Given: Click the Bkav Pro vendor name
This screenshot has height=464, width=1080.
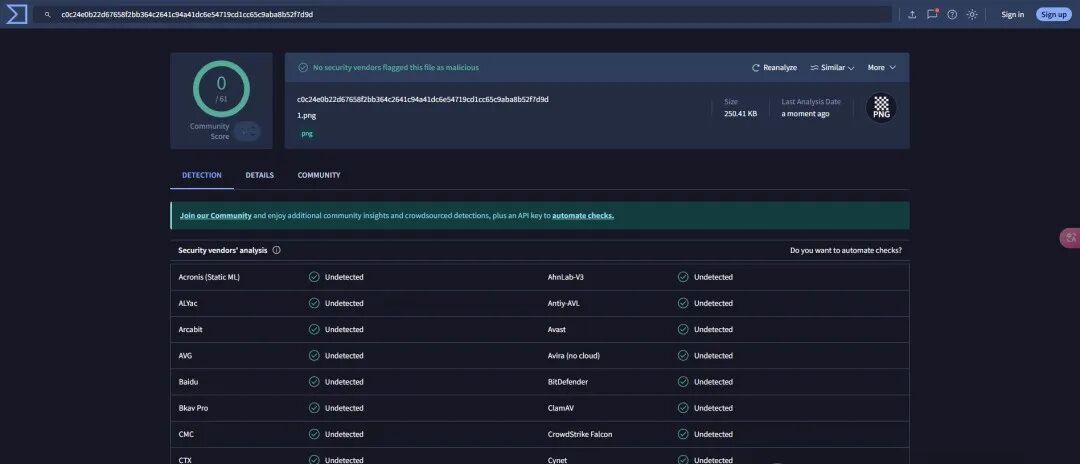Looking at the screenshot, I should [194, 408].
